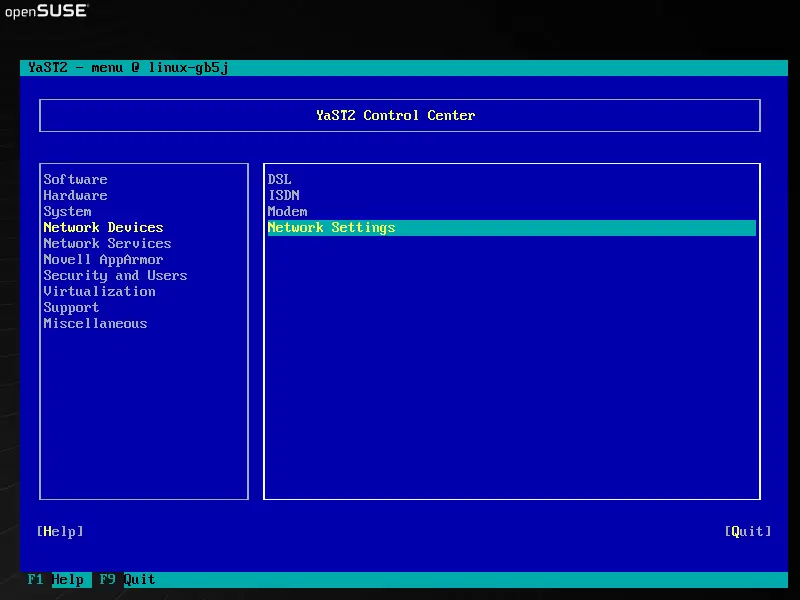Open the DSL module

pos(280,180)
